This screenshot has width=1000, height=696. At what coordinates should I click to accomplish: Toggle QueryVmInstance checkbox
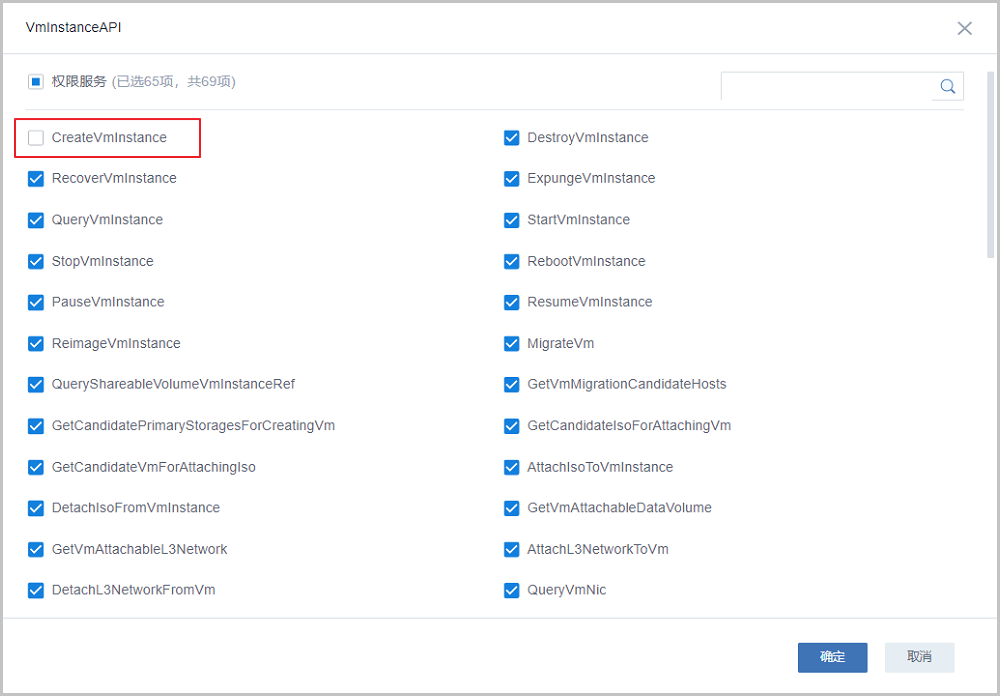[36, 220]
